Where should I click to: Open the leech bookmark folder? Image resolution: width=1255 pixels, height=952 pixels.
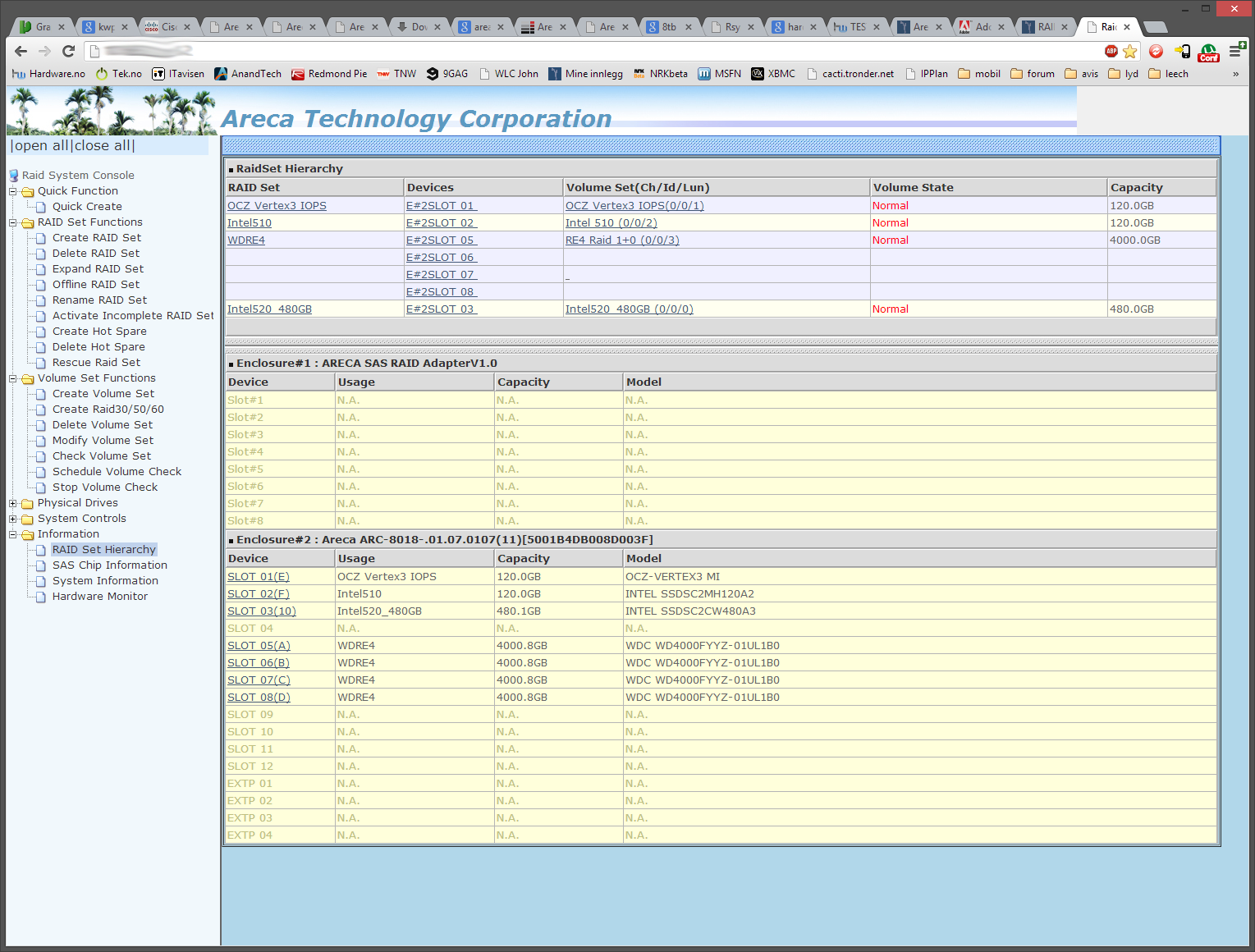[1168, 74]
